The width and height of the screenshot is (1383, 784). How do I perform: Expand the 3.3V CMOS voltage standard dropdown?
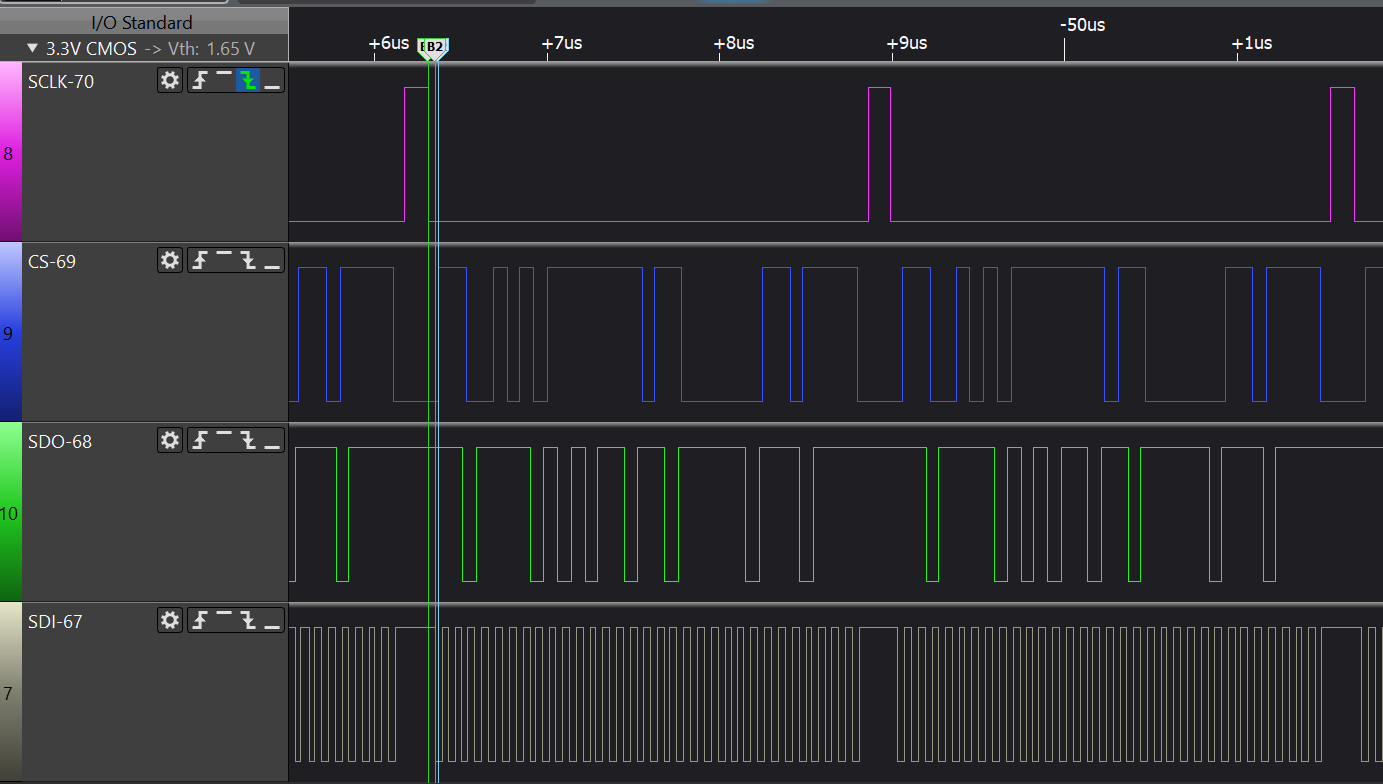pyautogui.click(x=33, y=48)
